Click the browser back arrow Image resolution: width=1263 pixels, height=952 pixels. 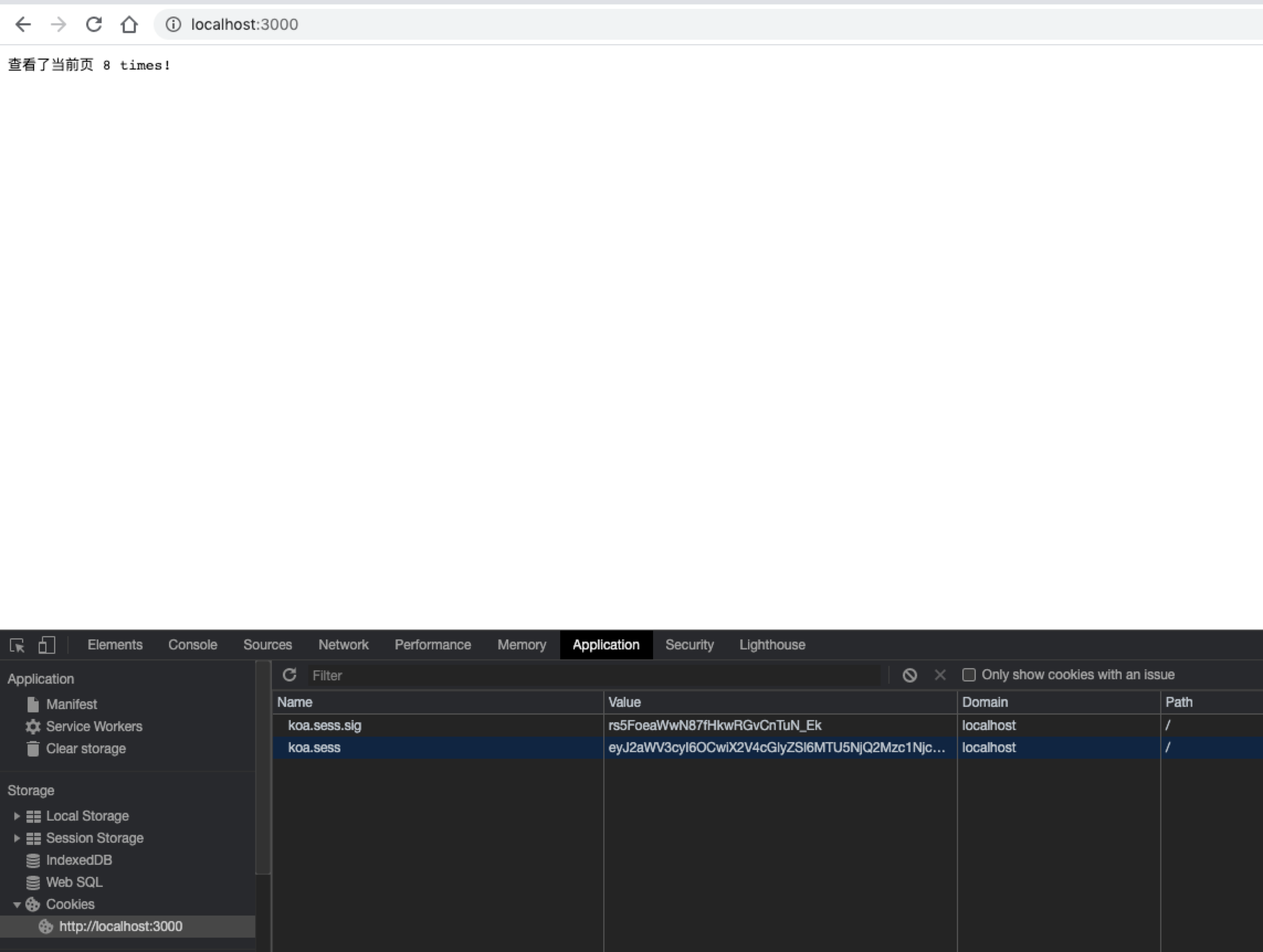tap(23, 24)
